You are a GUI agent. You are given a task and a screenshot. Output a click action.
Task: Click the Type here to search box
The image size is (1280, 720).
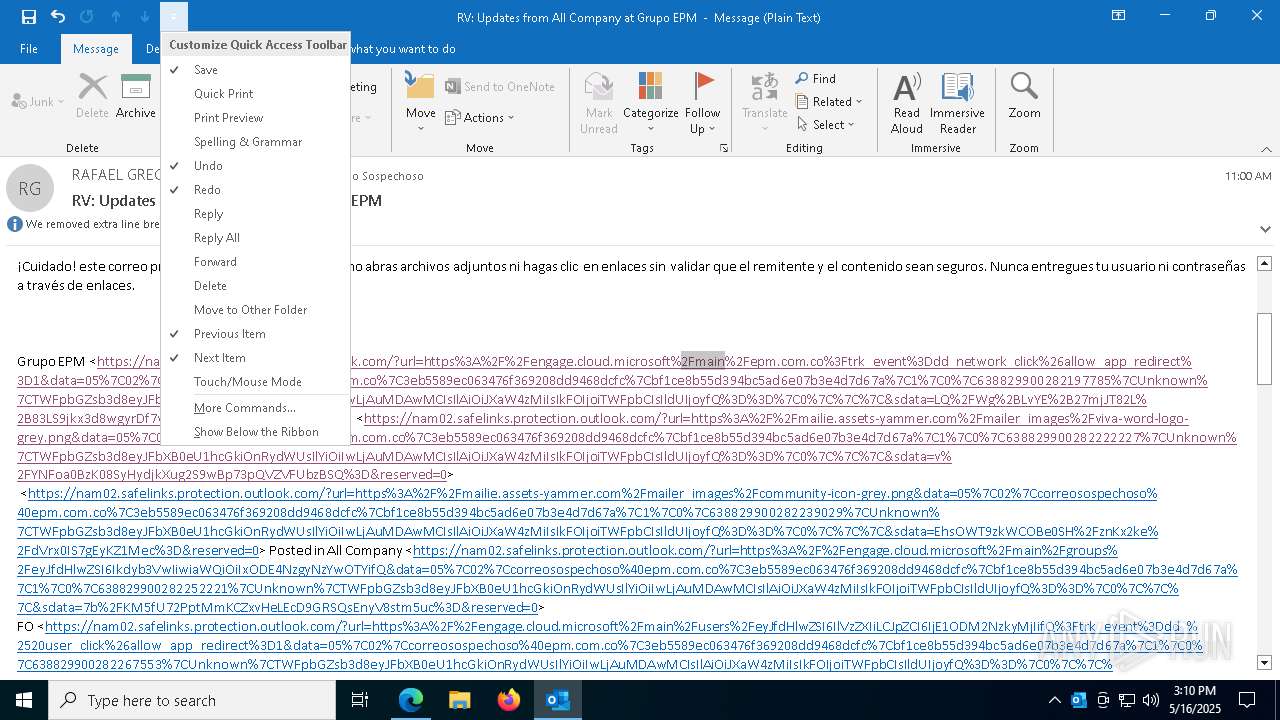pyautogui.click(x=192, y=700)
